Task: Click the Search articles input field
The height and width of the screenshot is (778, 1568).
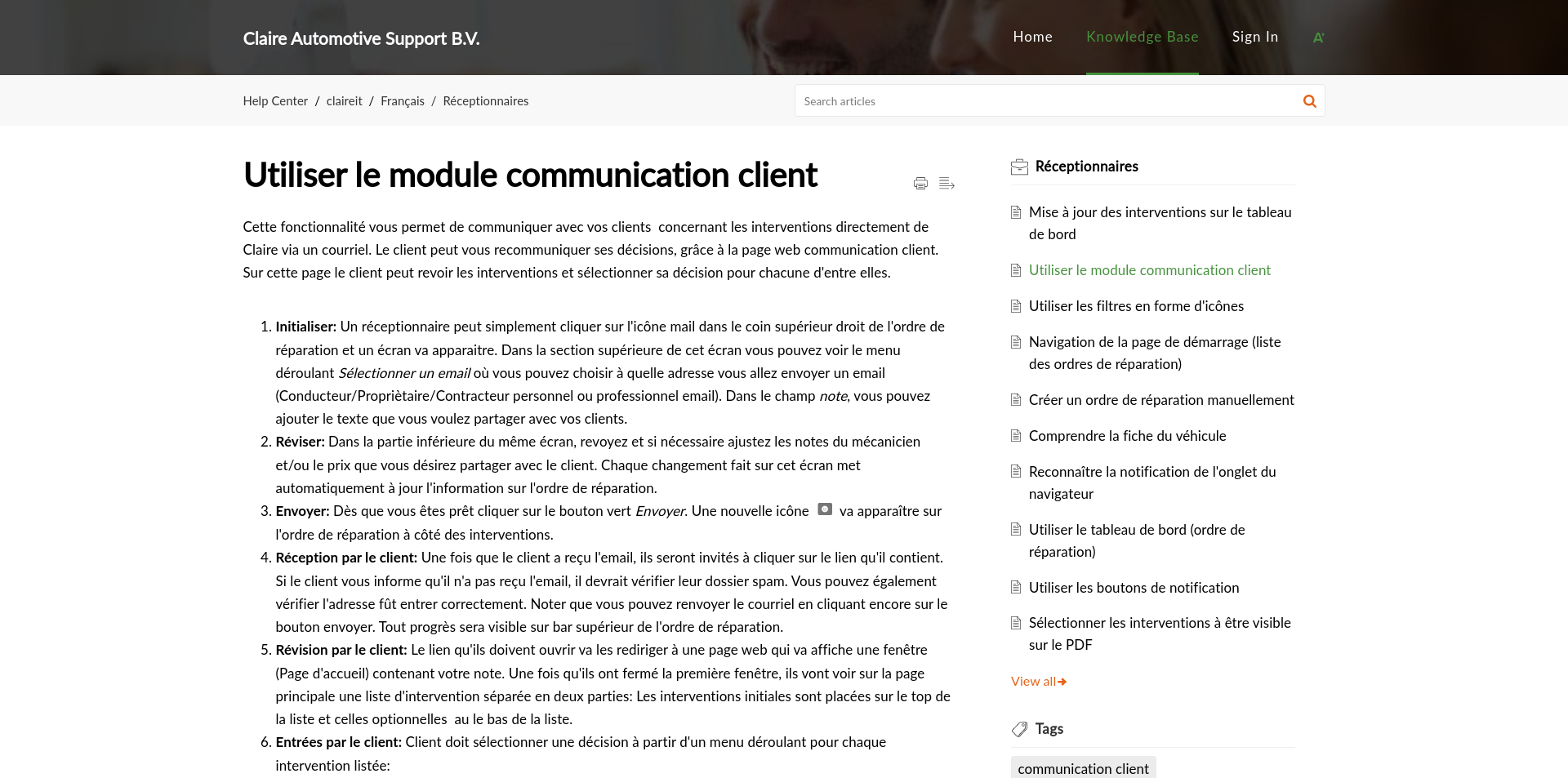Action: (x=1048, y=101)
